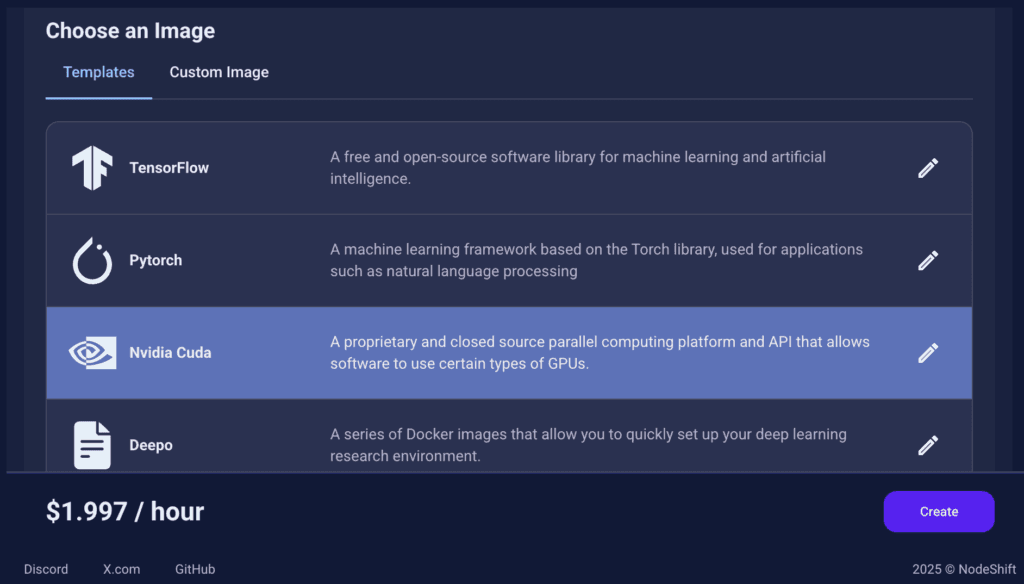Open the Discord footer link

(x=46, y=569)
